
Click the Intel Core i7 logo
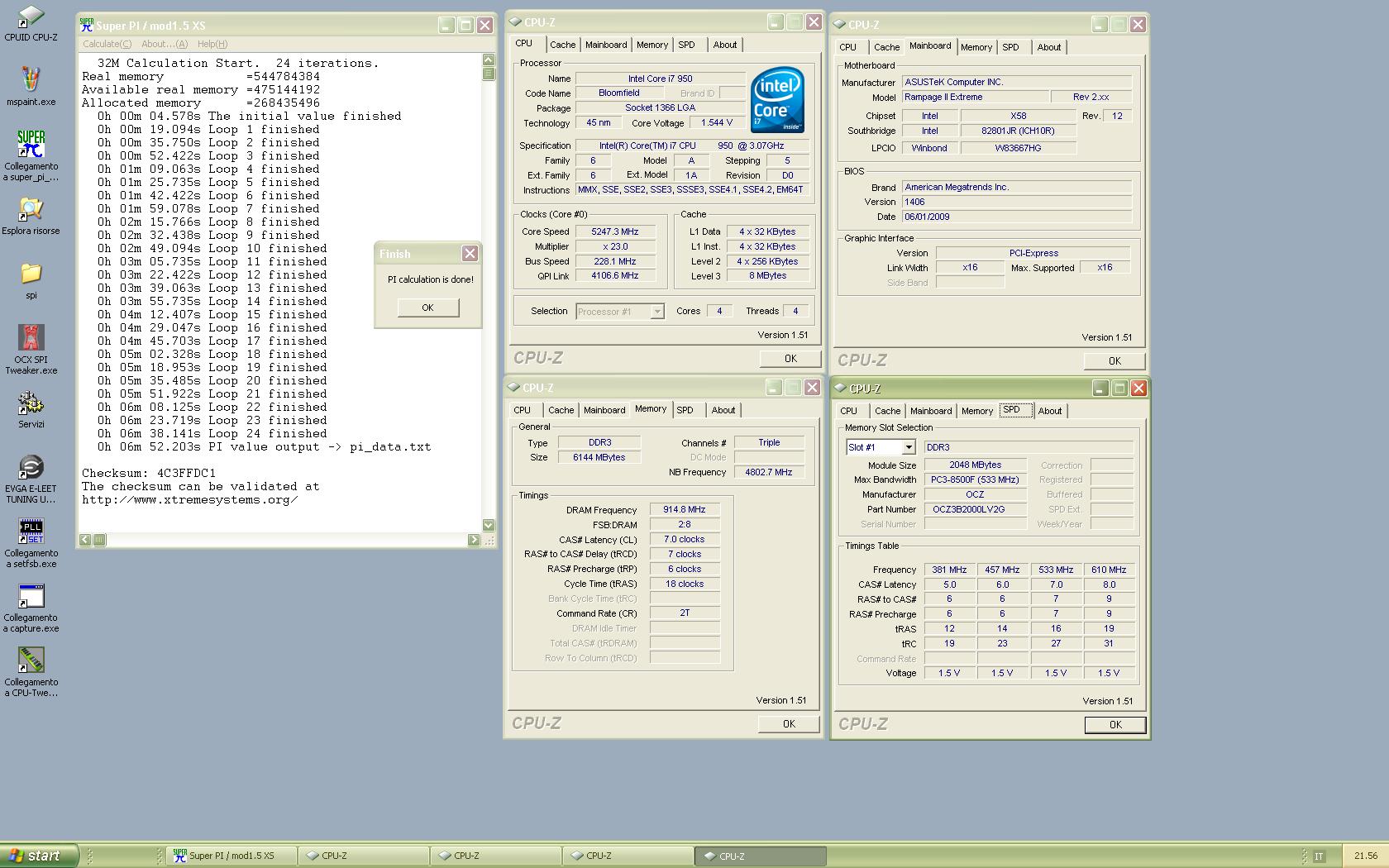(777, 100)
